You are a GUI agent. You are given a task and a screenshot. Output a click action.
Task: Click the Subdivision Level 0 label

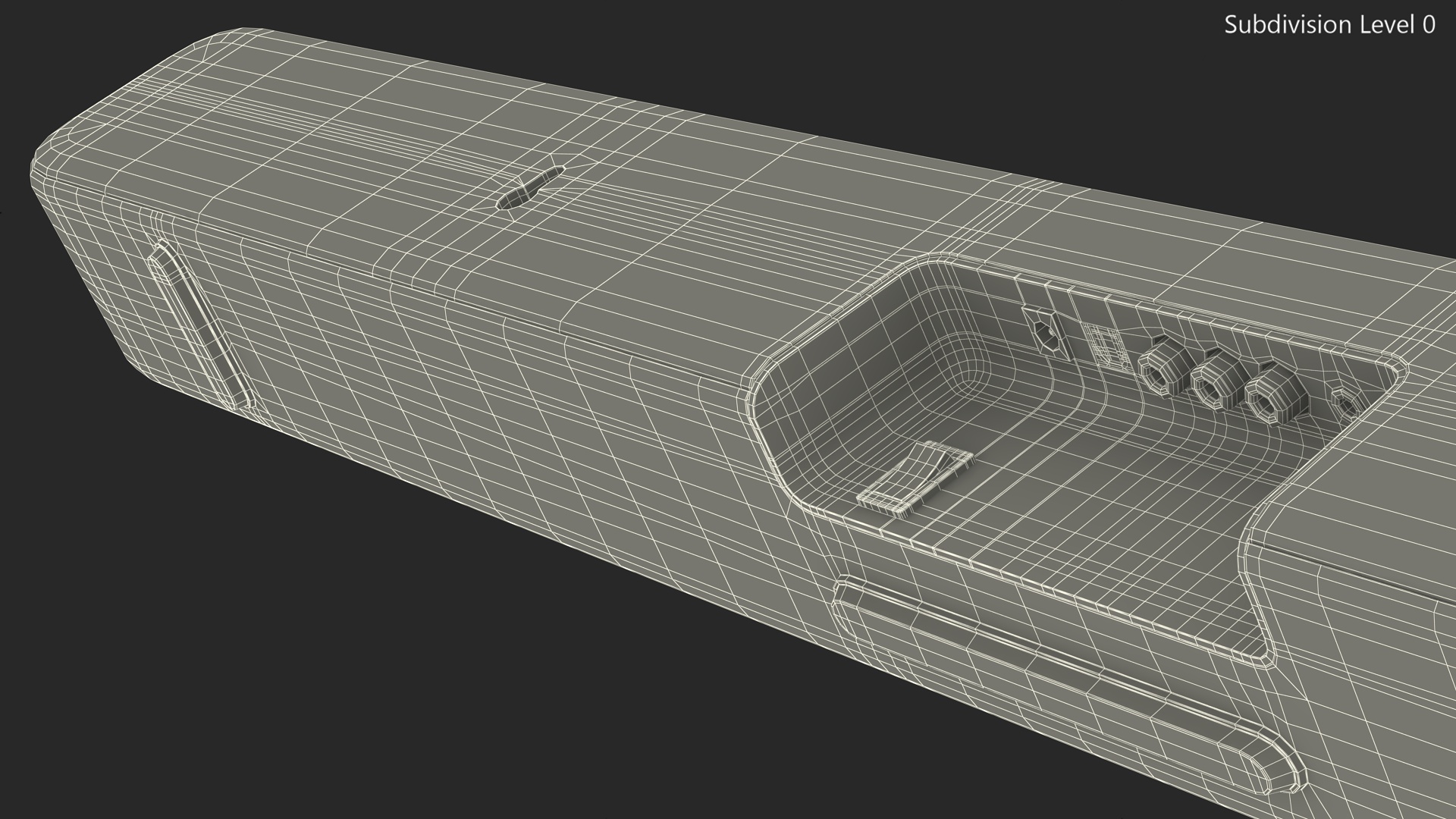click(1329, 25)
